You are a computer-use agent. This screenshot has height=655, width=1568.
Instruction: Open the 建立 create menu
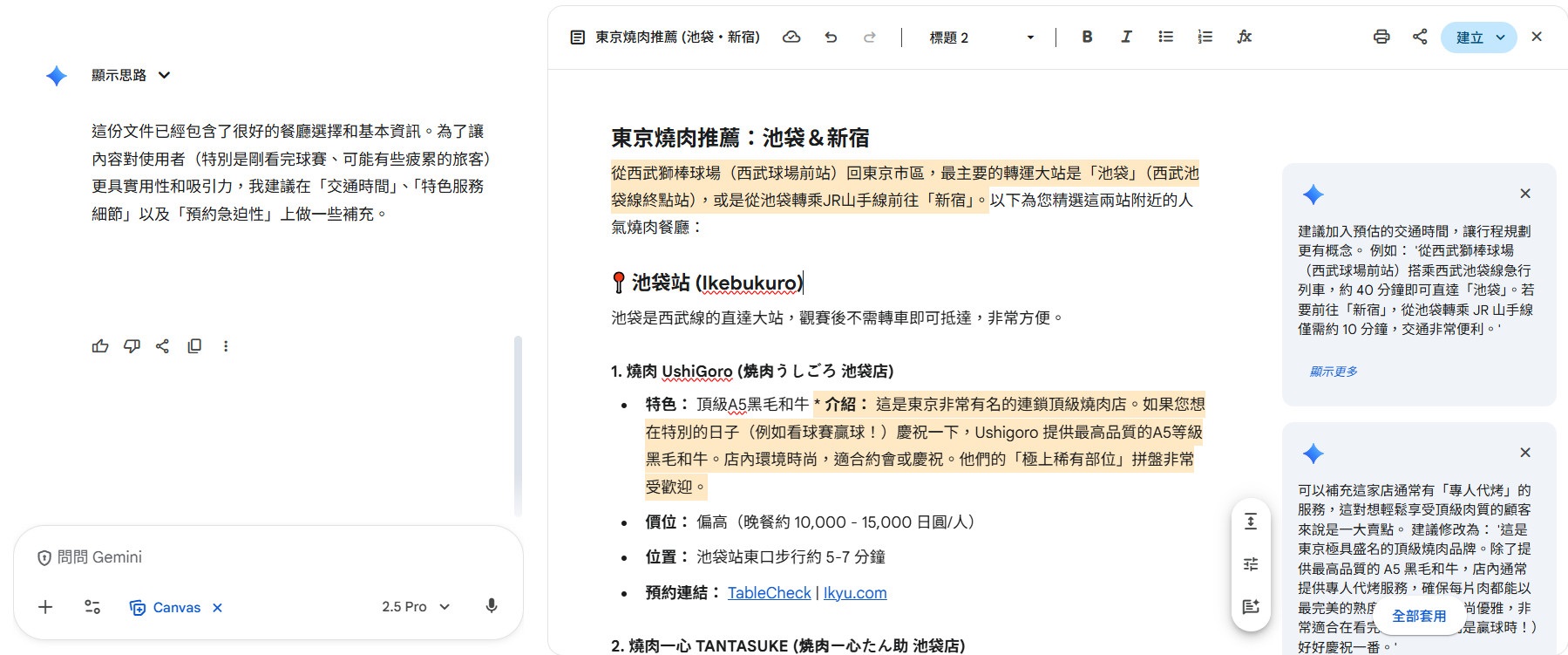click(x=1478, y=38)
